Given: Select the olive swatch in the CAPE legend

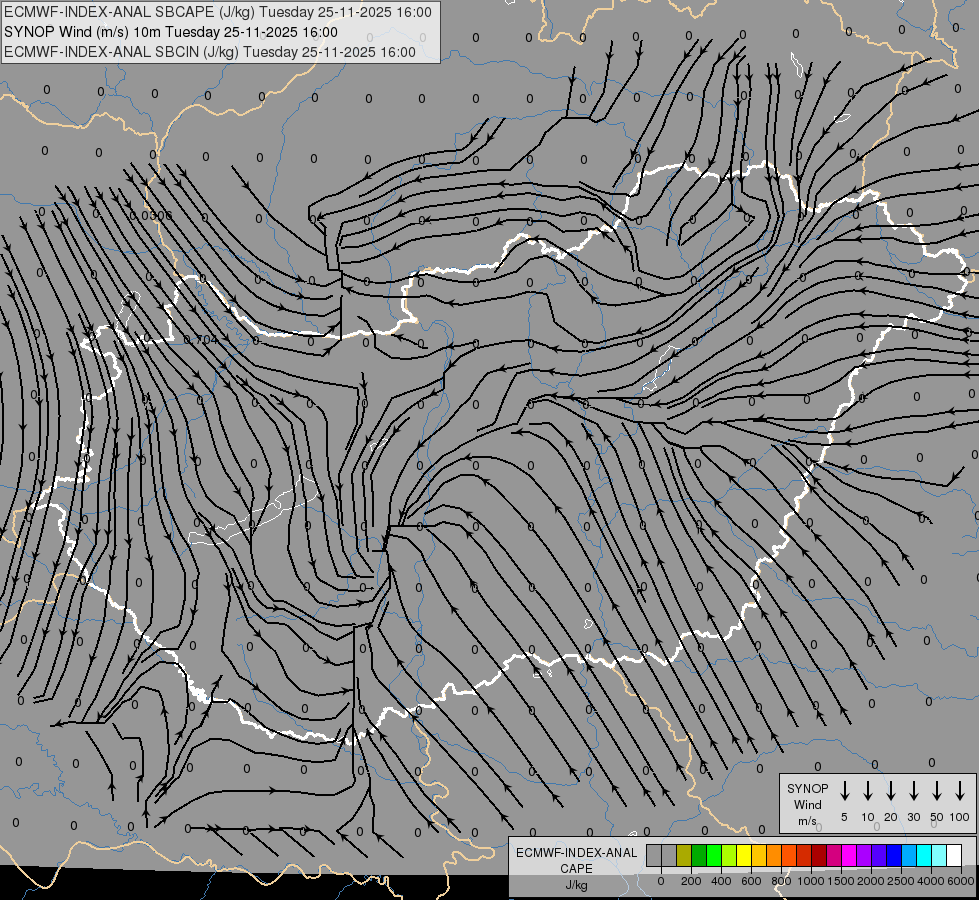Looking at the screenshot, I should click(x=684, y=855).
